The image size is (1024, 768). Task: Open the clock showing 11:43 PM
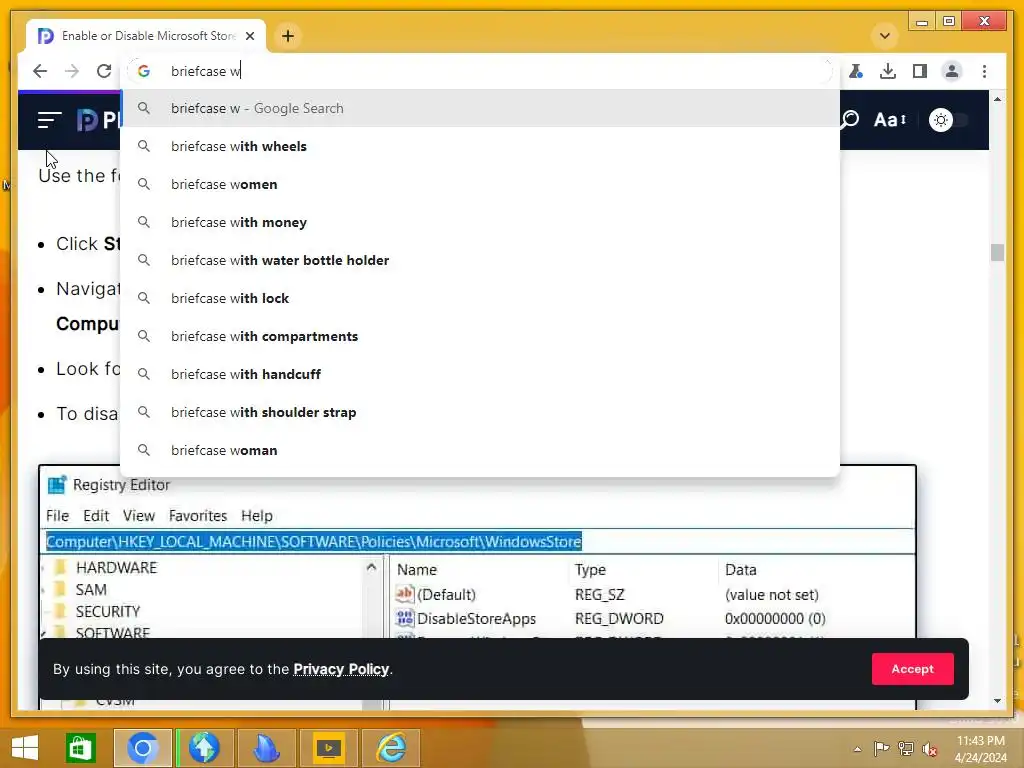981,749
